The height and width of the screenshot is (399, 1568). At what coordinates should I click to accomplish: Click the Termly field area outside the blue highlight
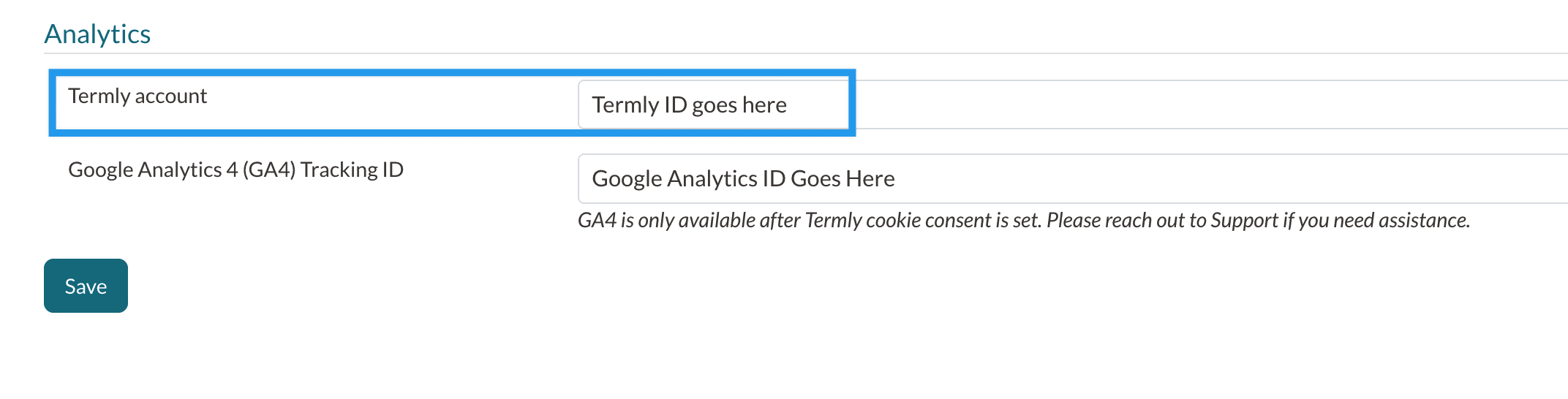point(1207,104)
